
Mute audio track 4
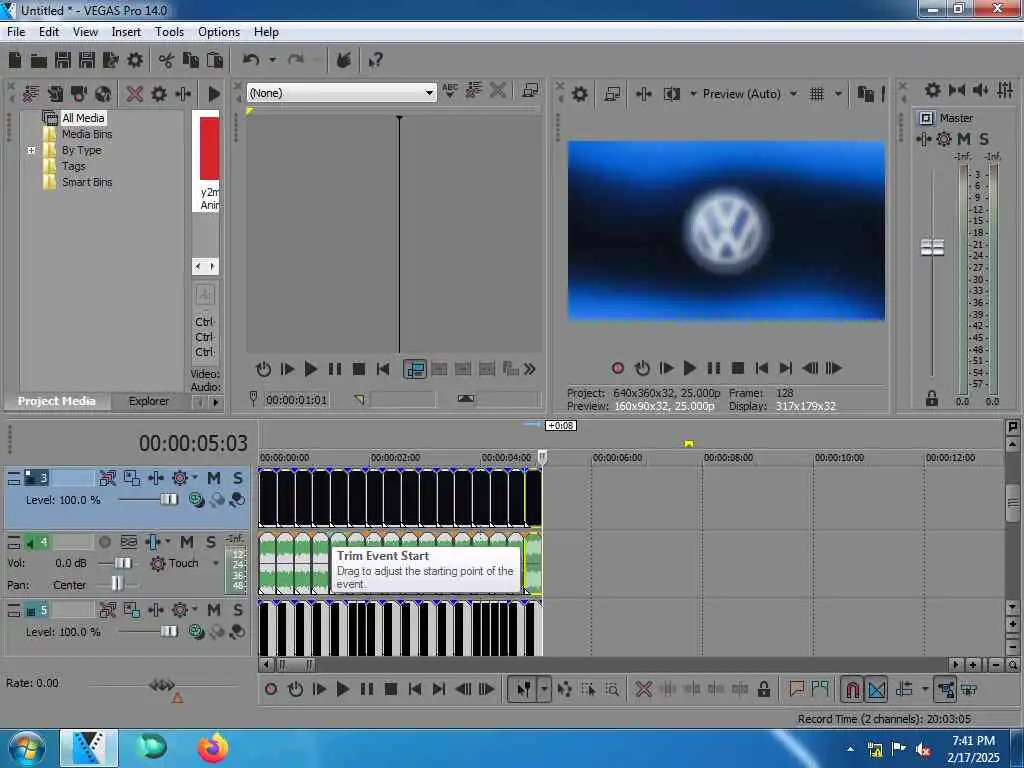(x=187, y=542)
